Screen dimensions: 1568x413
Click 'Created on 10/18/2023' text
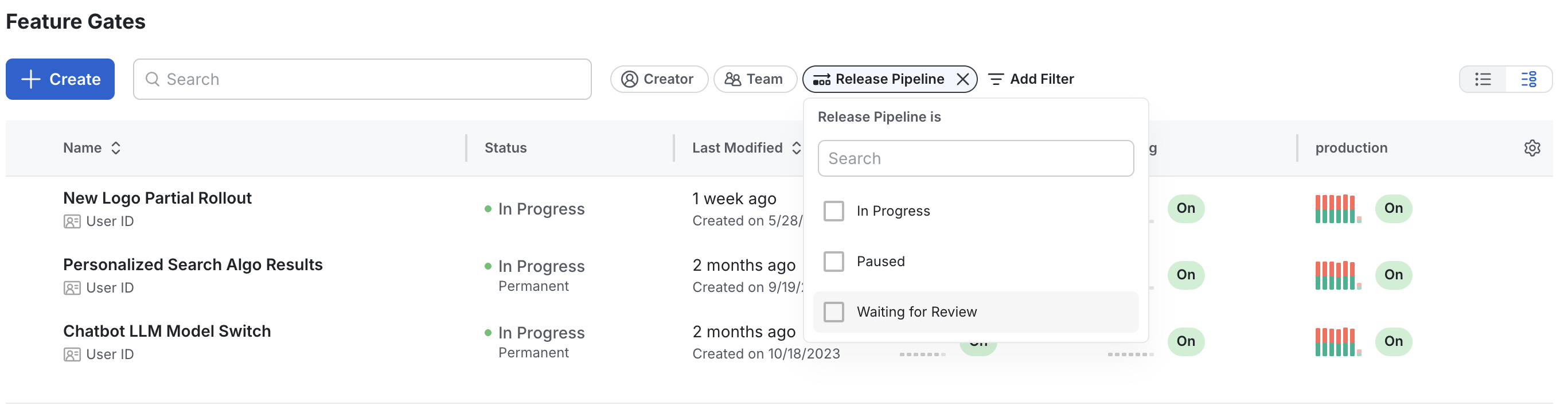766,354
